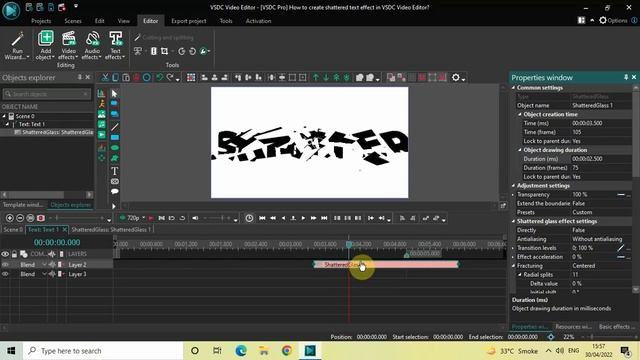The height and width of the screenshot is (360, 640).
Task: Click the speaker mute icon in the playback toolbar
Action: click(x=195, y=218)
